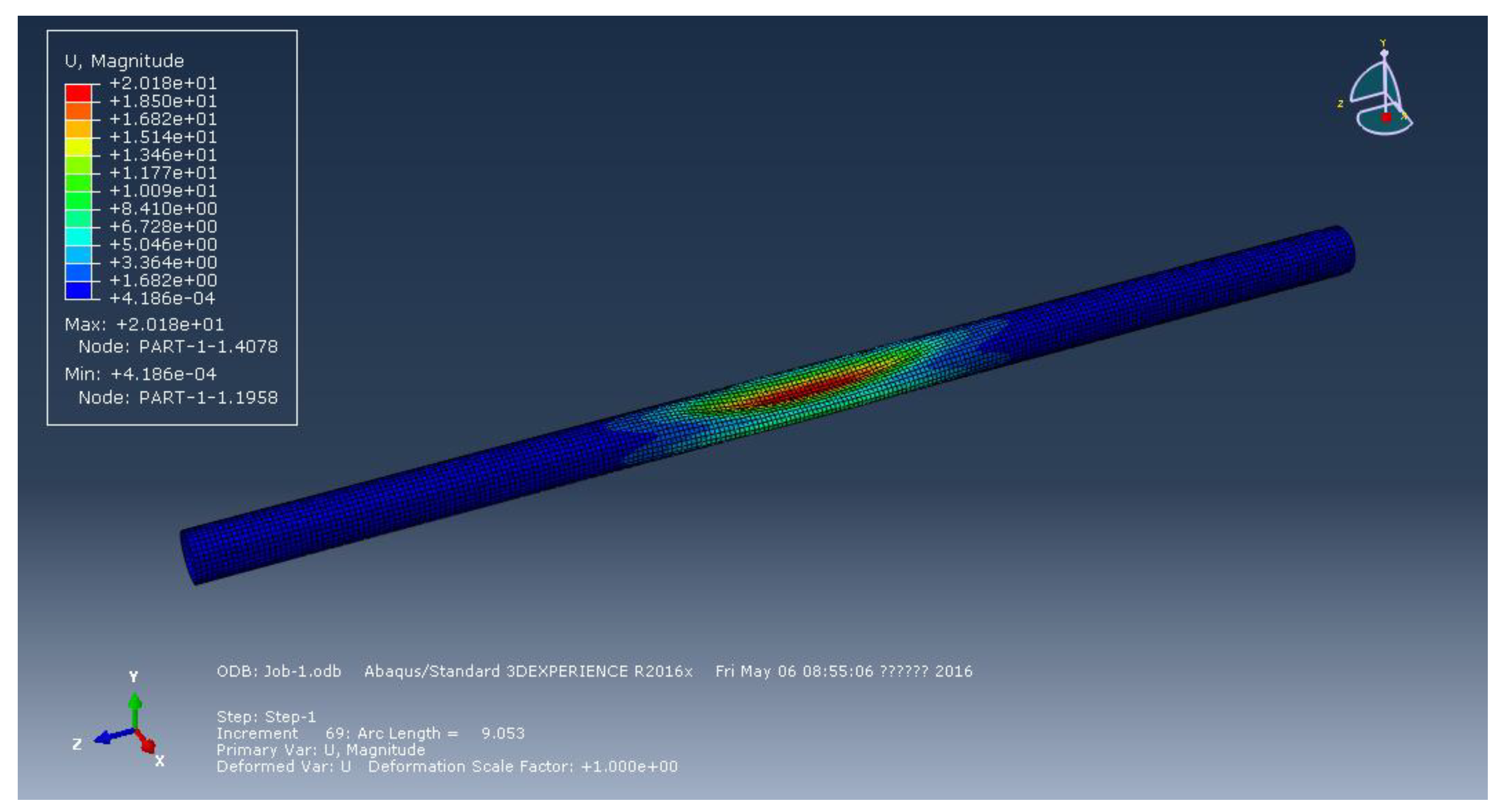Screen dimensions: 1503x812
Task: Click the 'Step: Step-1' state block line
Action: [x=266, y=716]
